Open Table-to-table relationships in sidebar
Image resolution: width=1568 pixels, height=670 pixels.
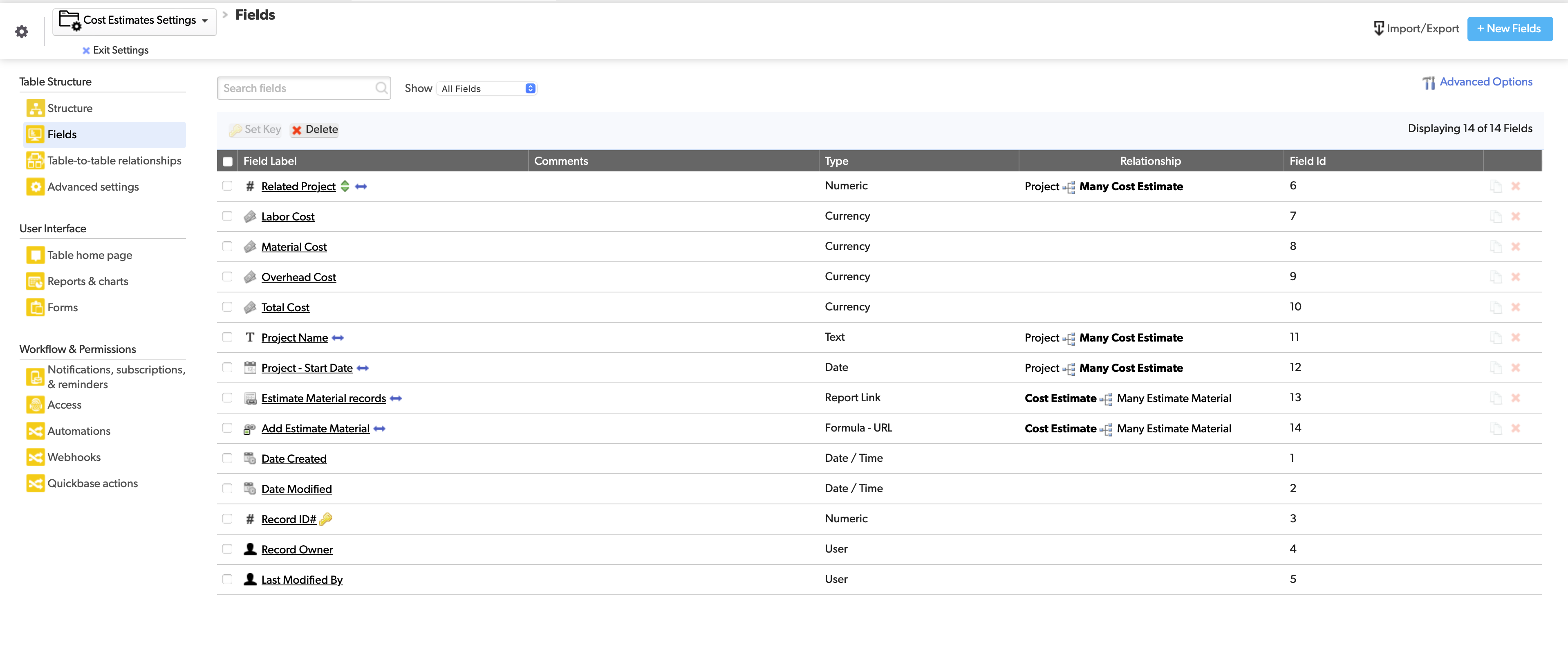pos(114,161)
